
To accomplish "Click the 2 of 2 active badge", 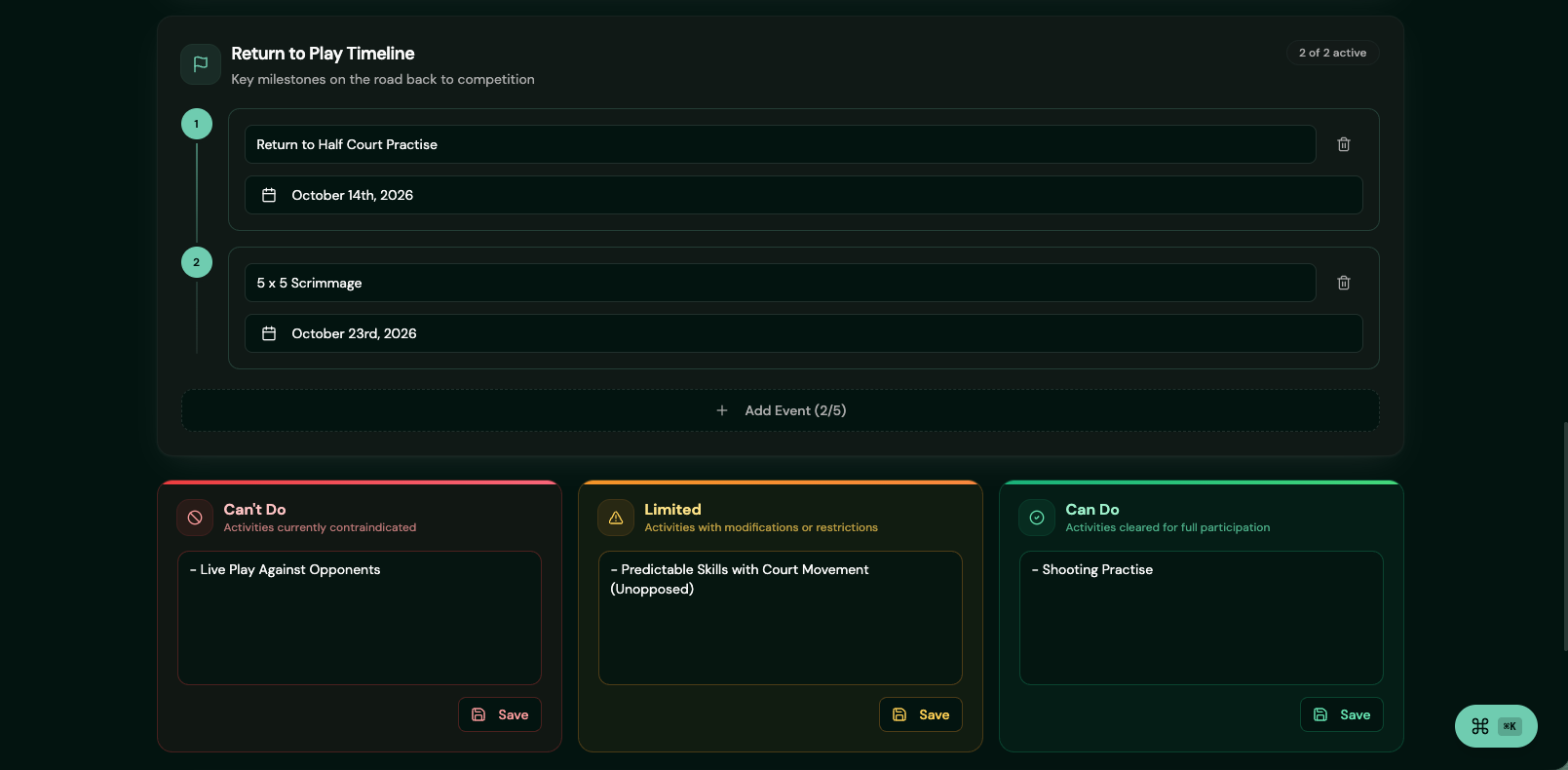I will point(1332,53).
